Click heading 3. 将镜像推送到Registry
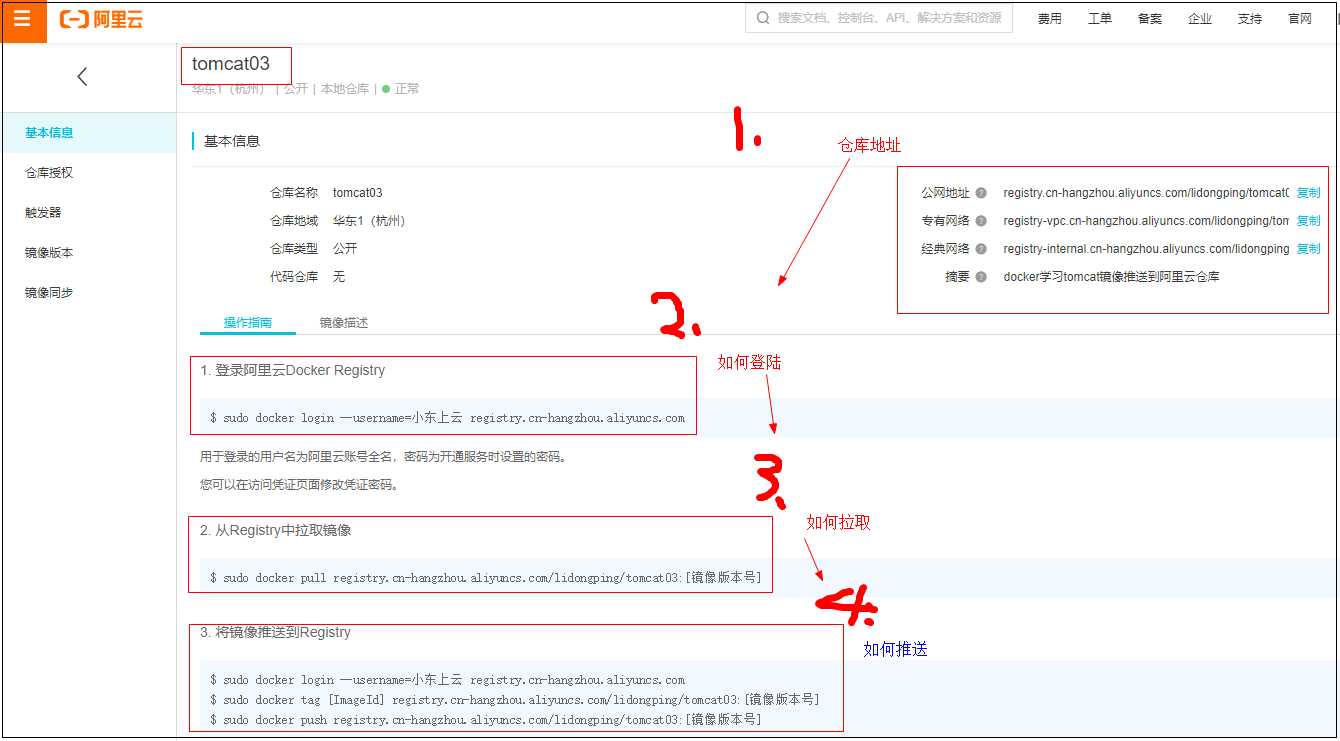Viewport: 1340px width, 741px height. click(x=275, y=632)
